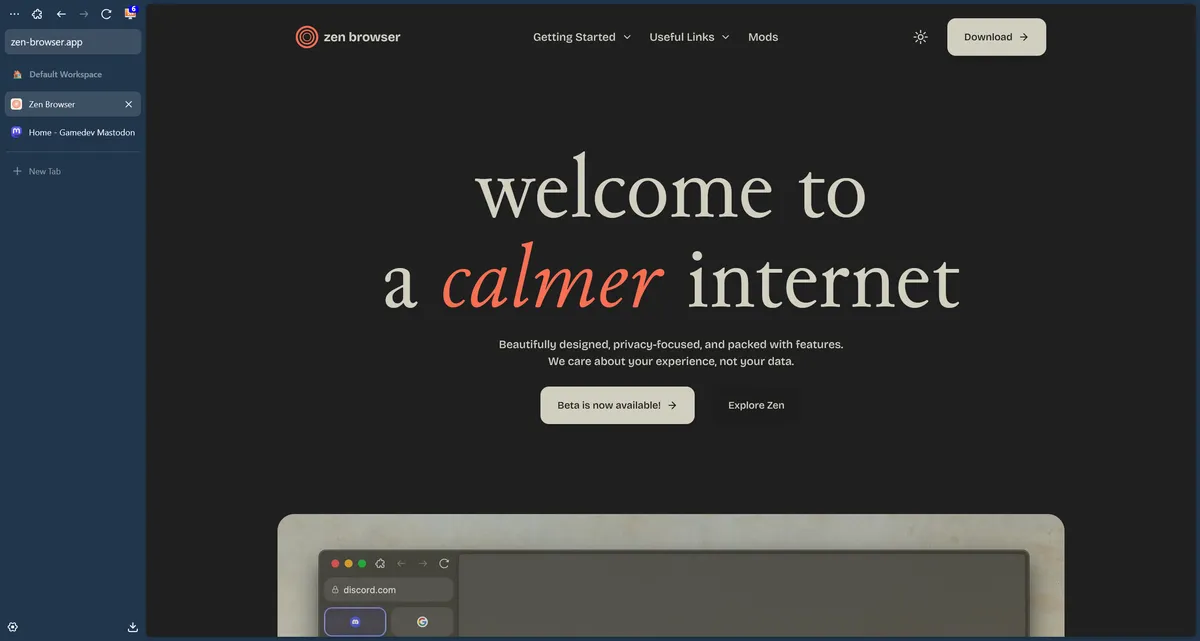Image resolution: width=1200 pixels, height=641 pixels.
Task: Click the Zen Browser logo in header
Action: tap(348, 37)
